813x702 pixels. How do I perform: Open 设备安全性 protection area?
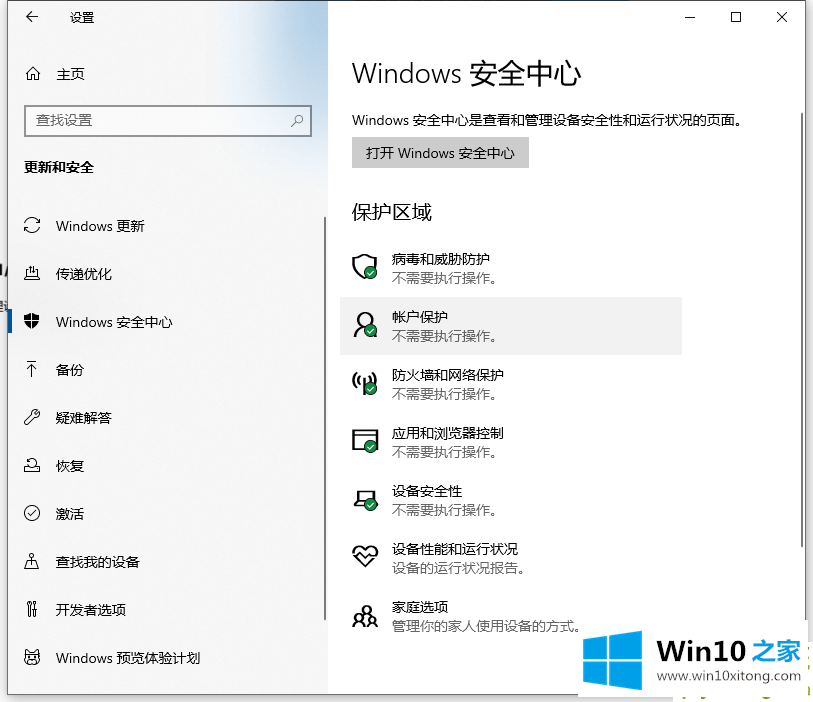coord(511,500)
